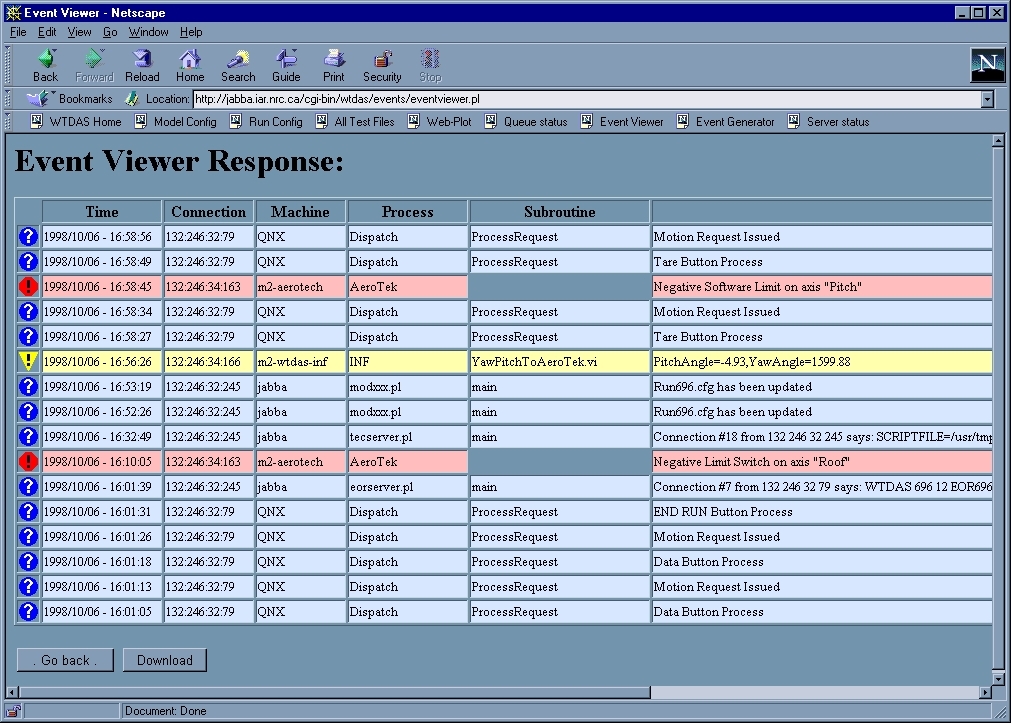Click the info icon on tecserver.pl row
The image size is (1011, 723).
[x=28, y=437]
